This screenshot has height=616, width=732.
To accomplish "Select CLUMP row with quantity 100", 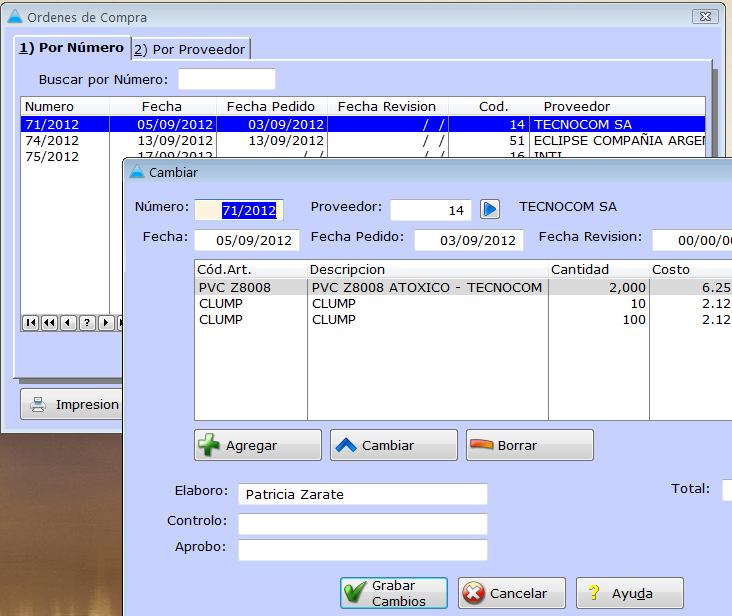I will [x=462, y=320].
